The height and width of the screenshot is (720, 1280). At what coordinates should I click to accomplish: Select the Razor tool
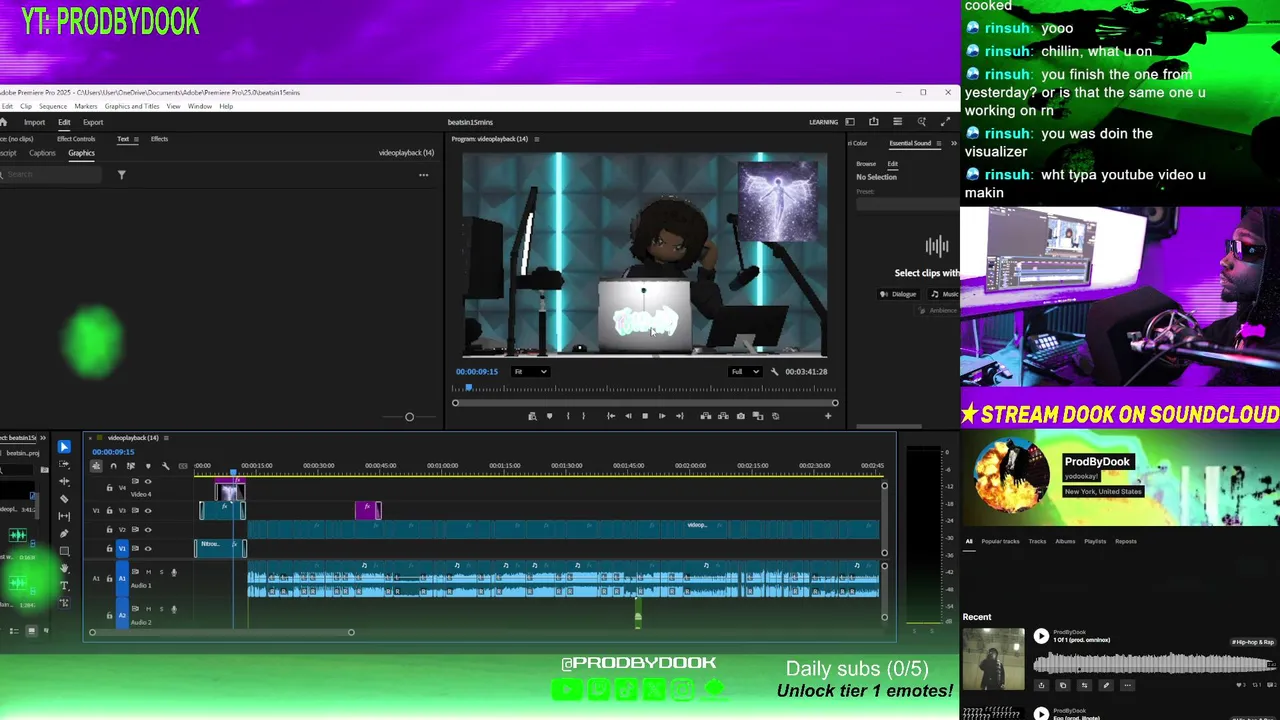64,499
